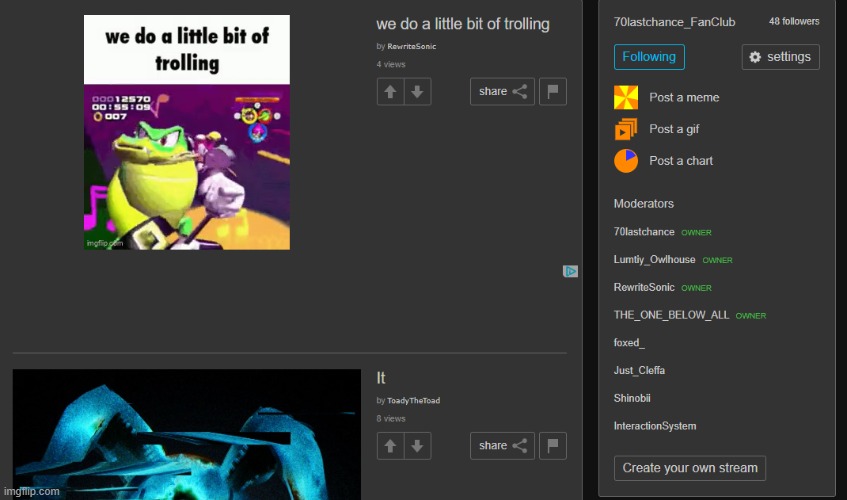Open moderator RewriteSonic in the Moderators list
Image resolution: width=847 pixels, height=500 pixels.
tap(644, 287)
